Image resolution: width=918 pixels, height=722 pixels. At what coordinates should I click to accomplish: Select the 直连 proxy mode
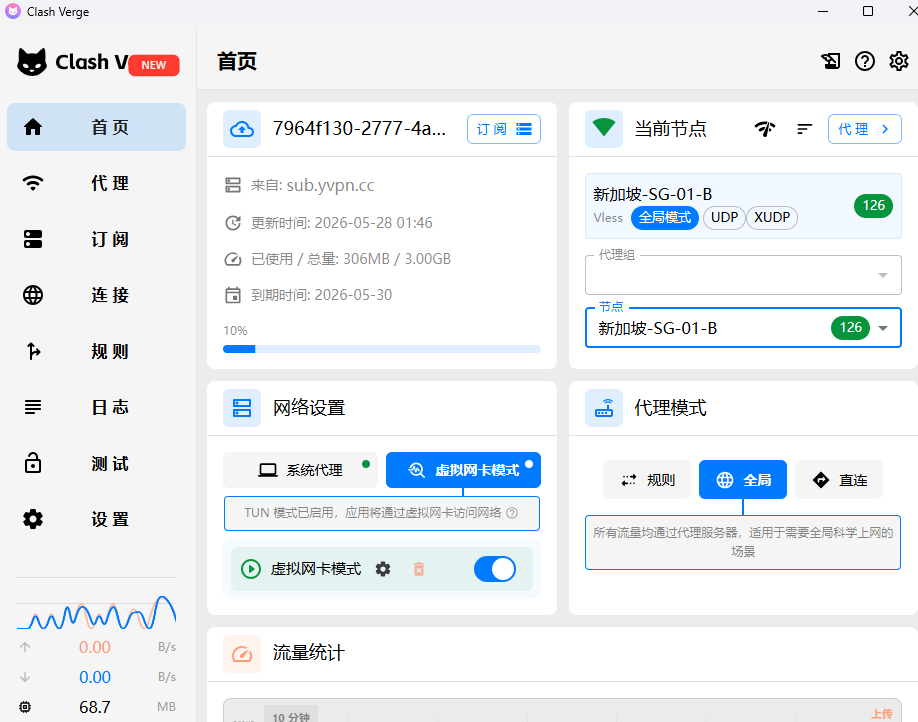coord(839,480)
